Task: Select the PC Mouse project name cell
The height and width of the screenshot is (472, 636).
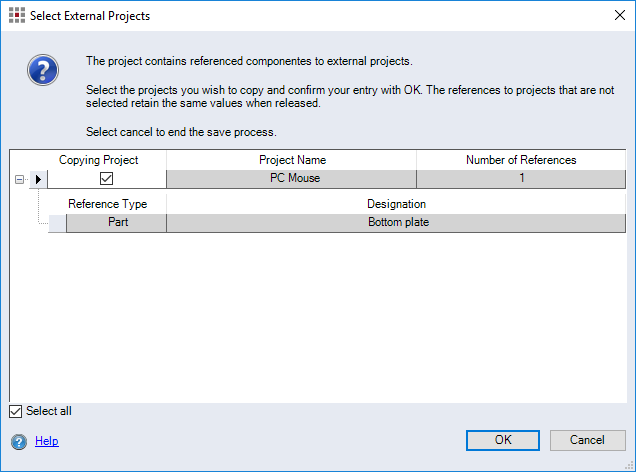Action: pyautogui.click(x=291, y=179)
